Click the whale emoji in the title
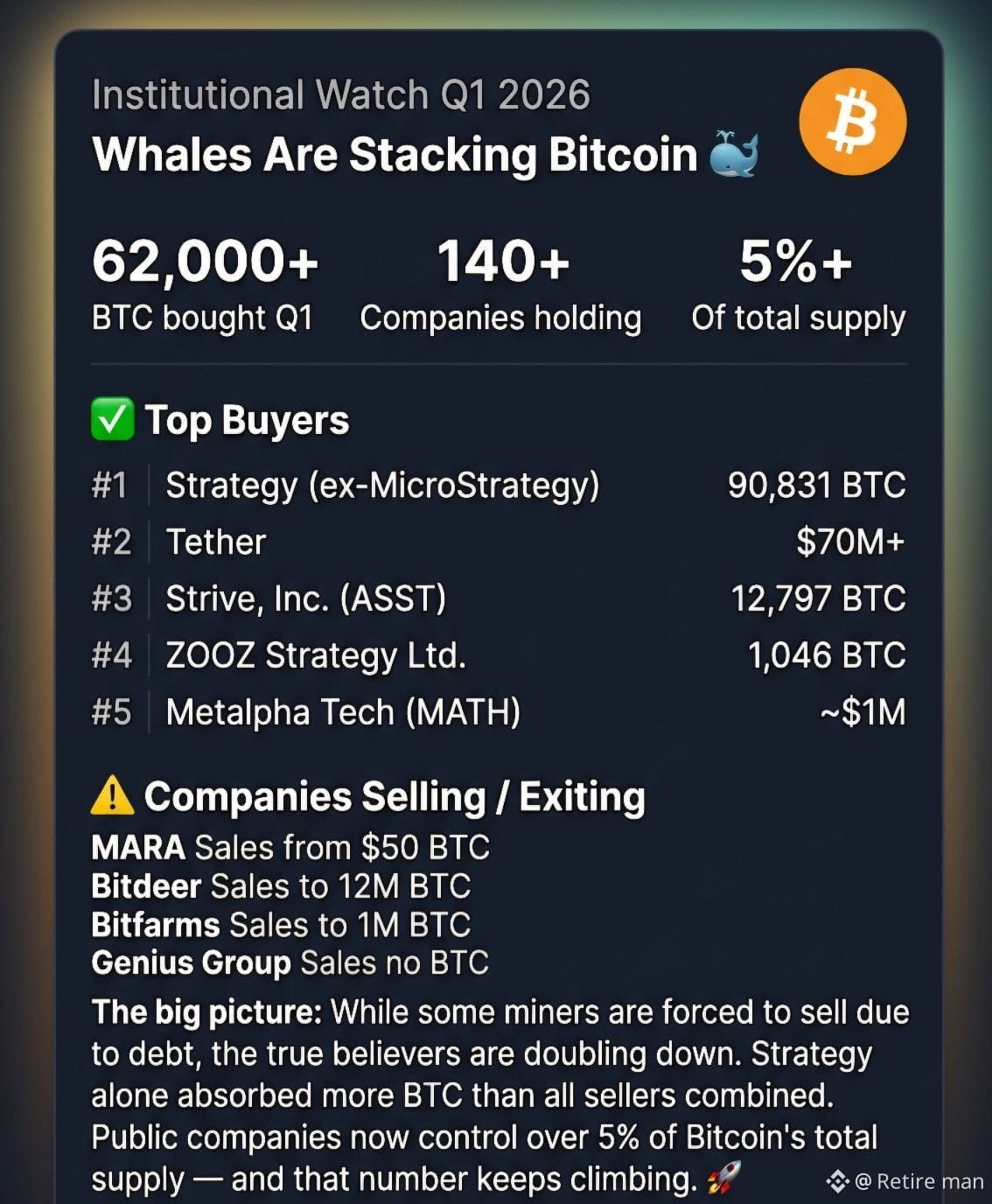Image resolution: width=992 pixels, height=1204 pixels. 732,155
